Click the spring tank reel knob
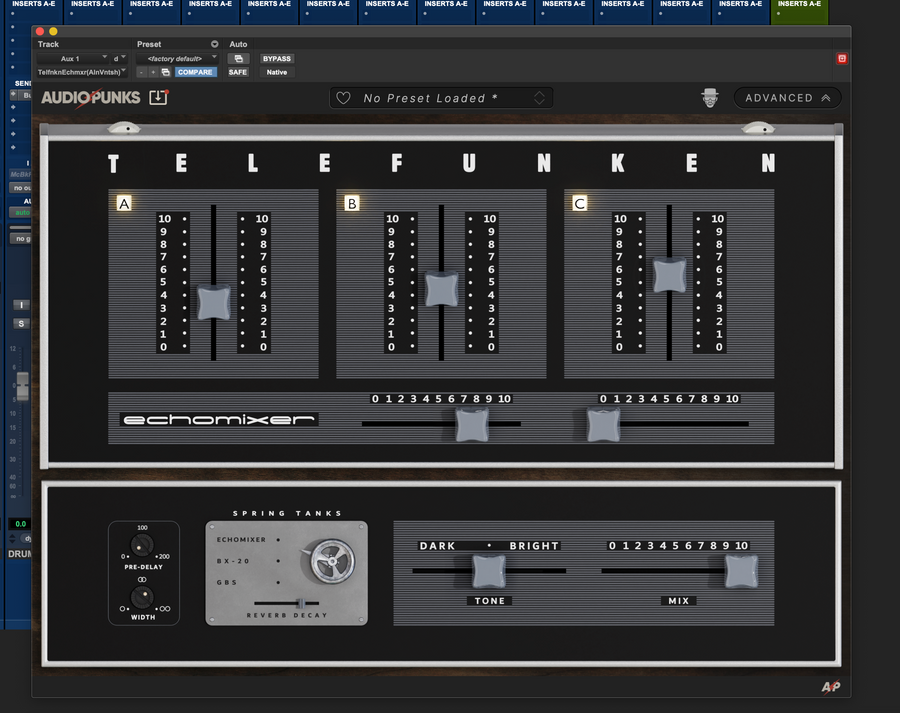Viewport: 900px width, 713px height. (332, 561)
